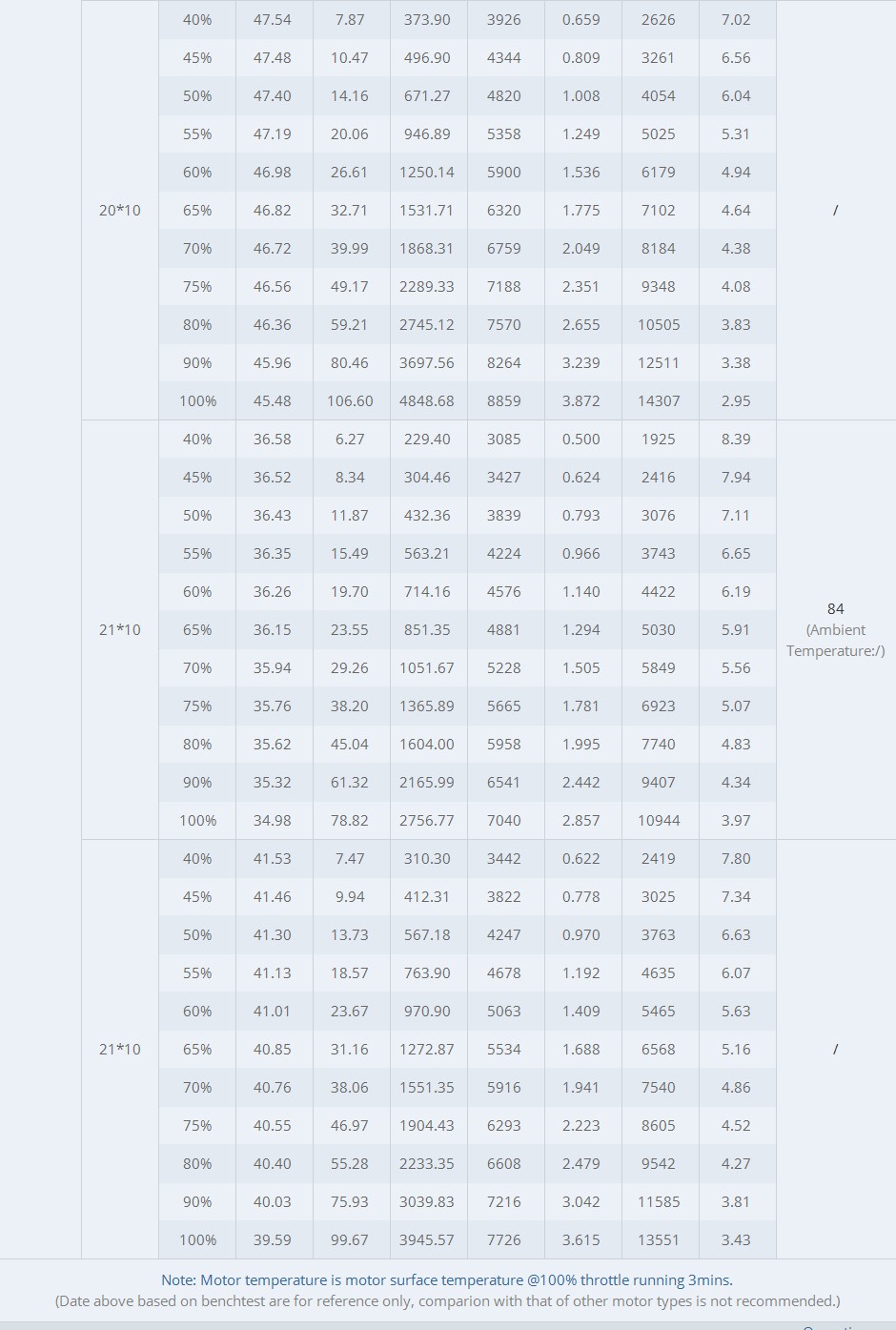
Task: Click the 20*10 propeller label cell
Action: pyautogui.click(x=120, y=210)
